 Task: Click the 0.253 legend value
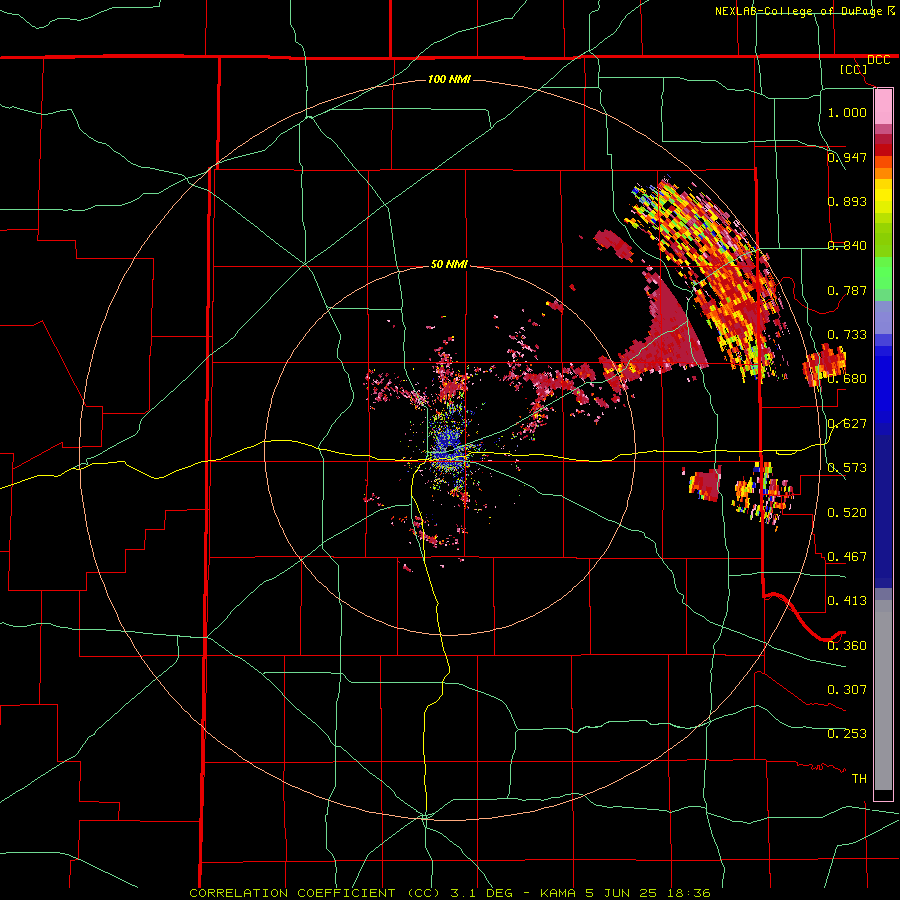847,734
